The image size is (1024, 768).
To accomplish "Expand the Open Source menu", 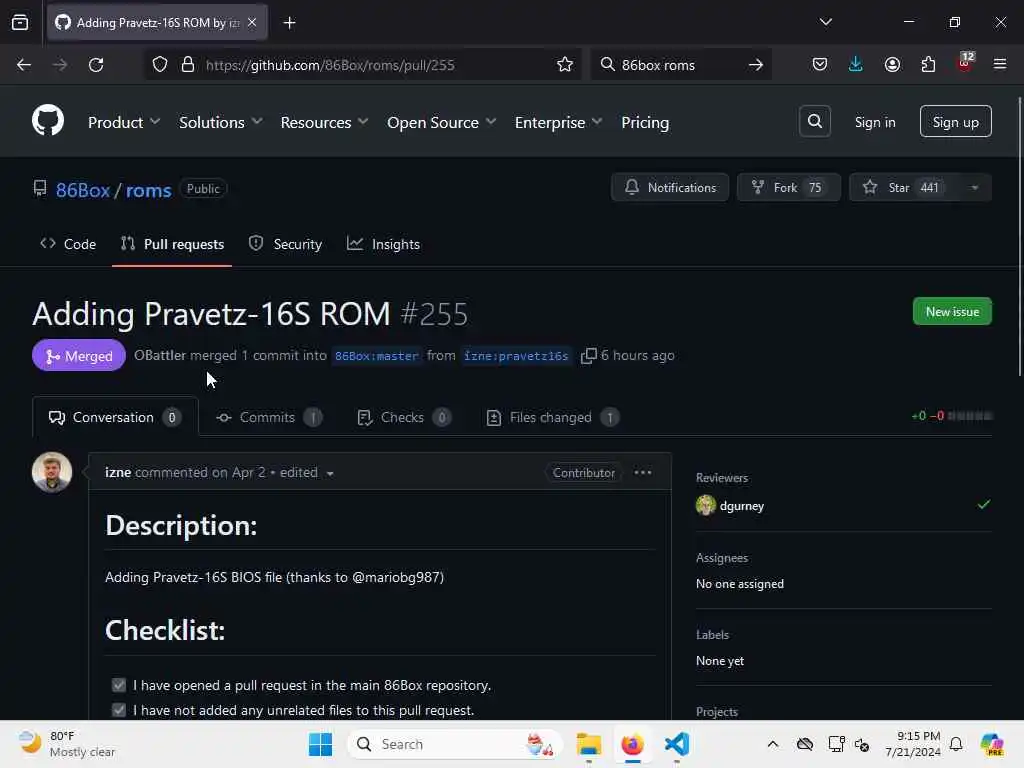I will point(441,122).
